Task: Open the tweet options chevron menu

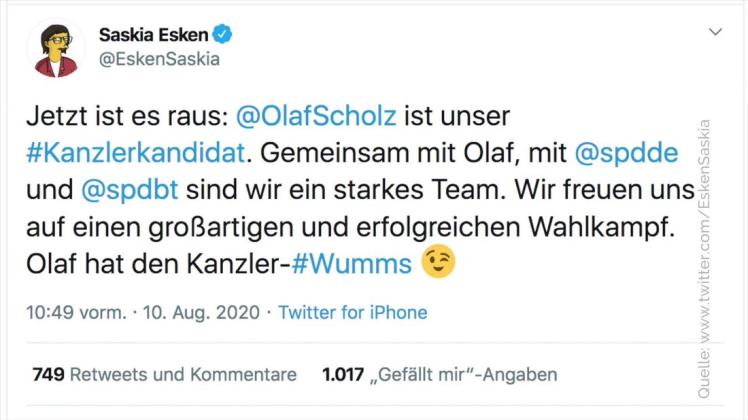Action: 714,32
